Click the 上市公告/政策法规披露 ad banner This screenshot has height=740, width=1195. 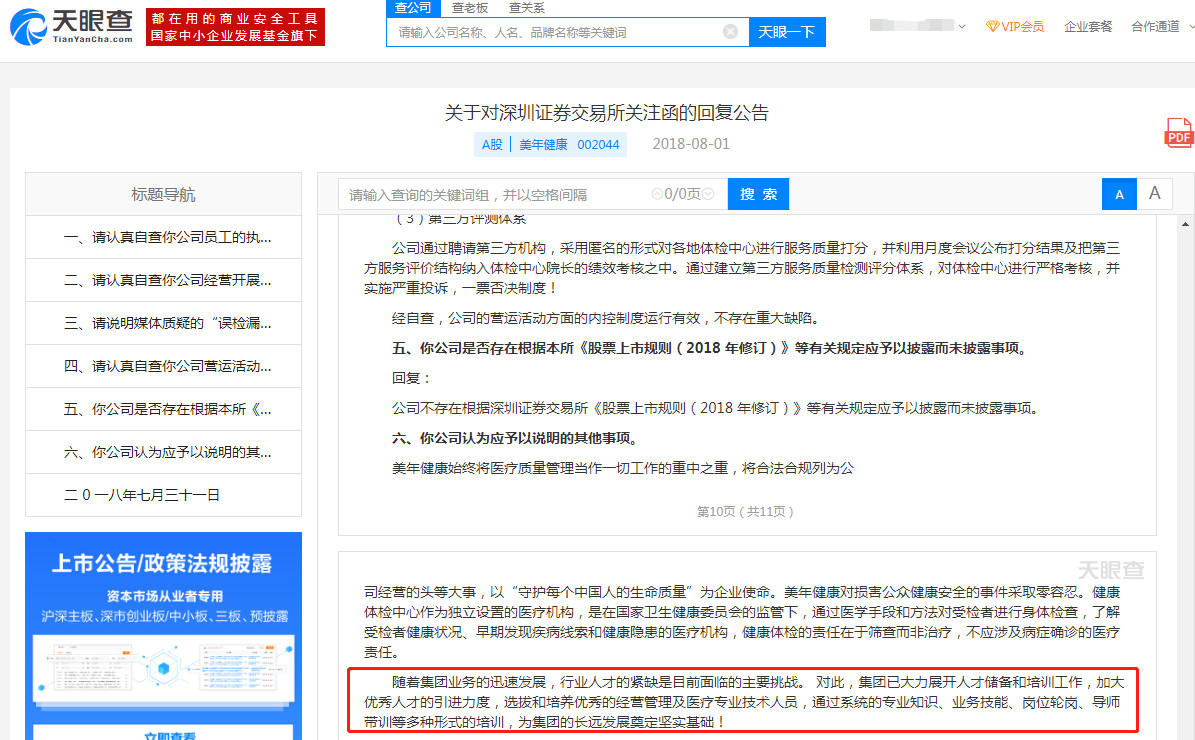[163, 636]
